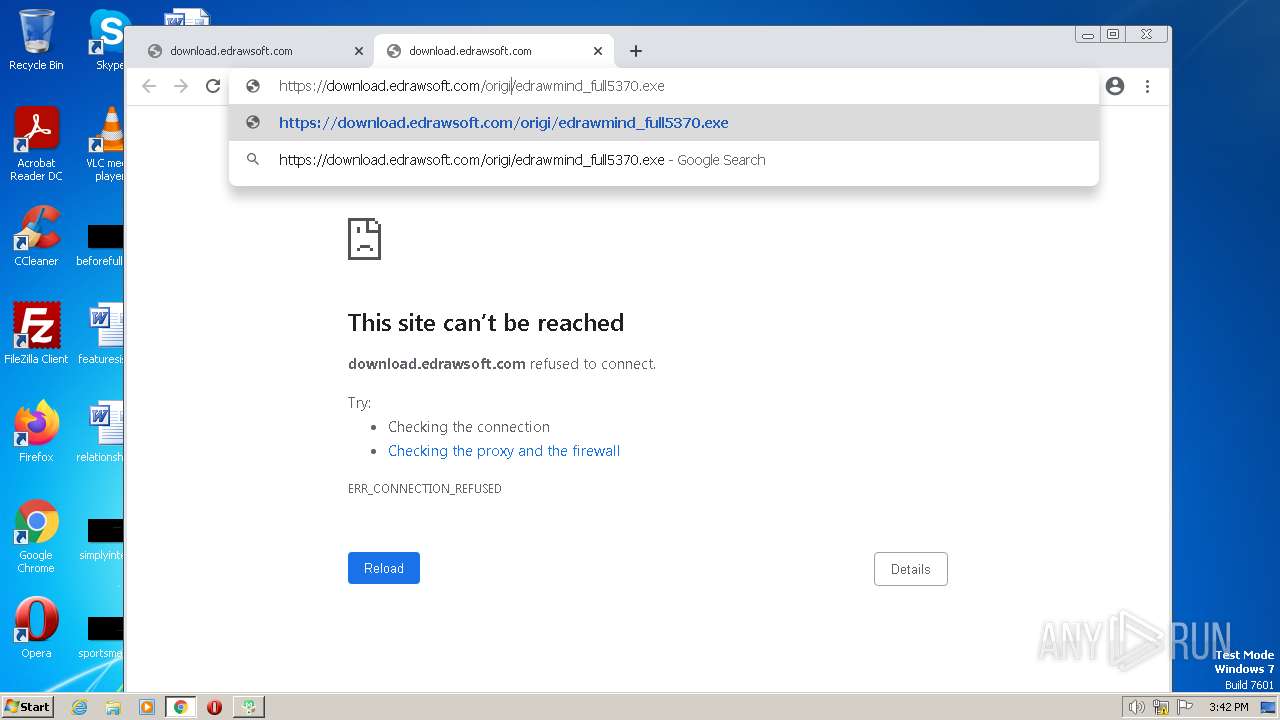Click the red Opera taskbar icon
This screenshot has height=720, width=1280.
tap(214, 707)
